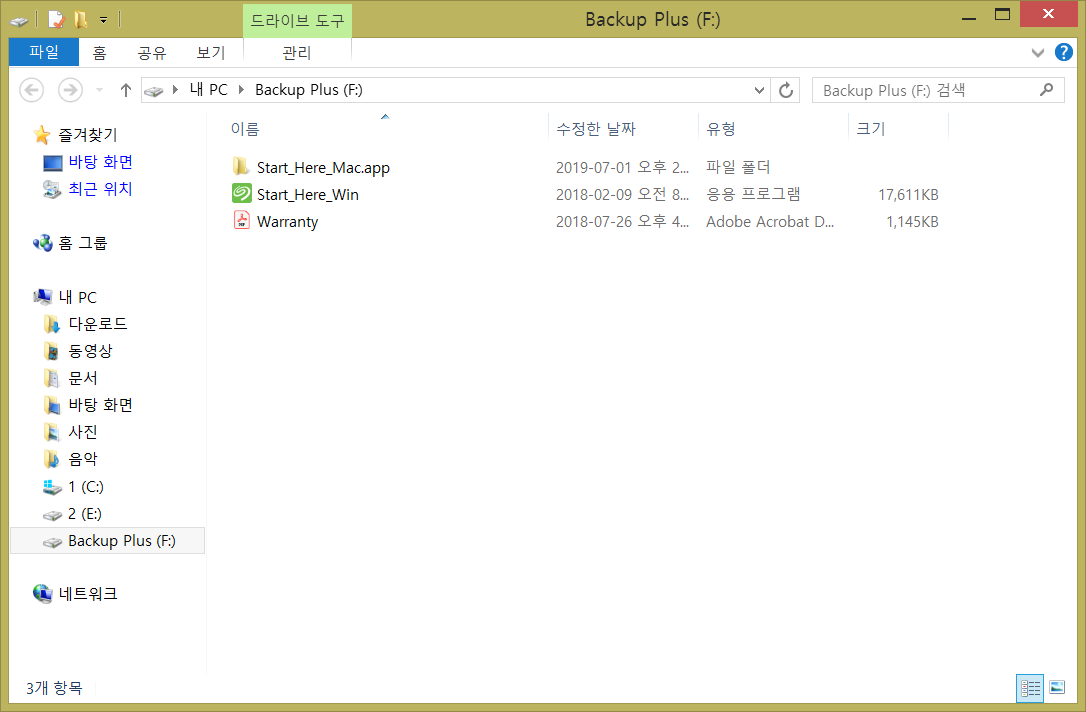The height and width of the screenshot is (712, 1086).
Task: Select 즐겨찾기 in navigation pane
Action: coord(87,134)
